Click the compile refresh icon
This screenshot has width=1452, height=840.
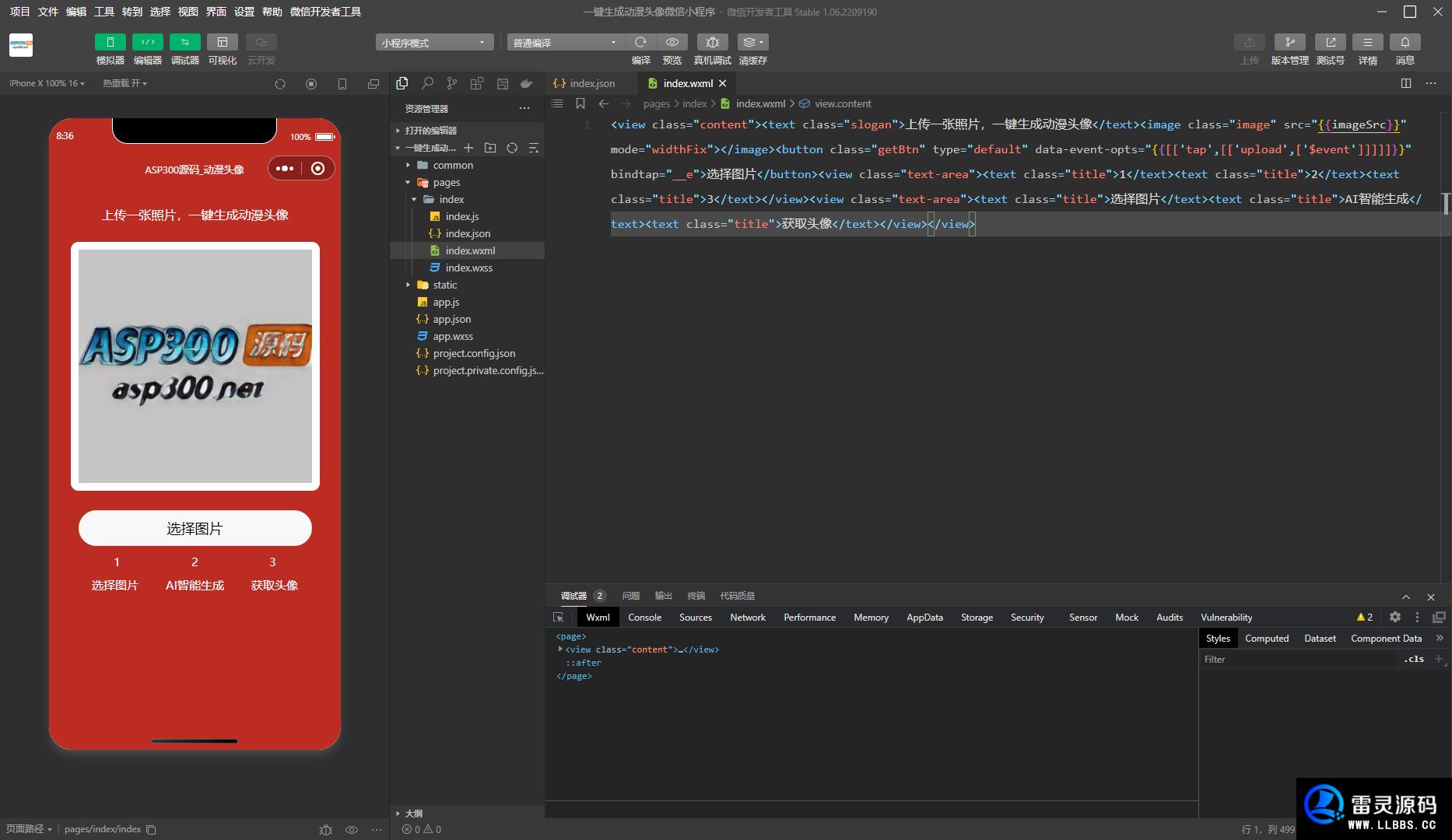pyautogui.click(x=640, y=42)
